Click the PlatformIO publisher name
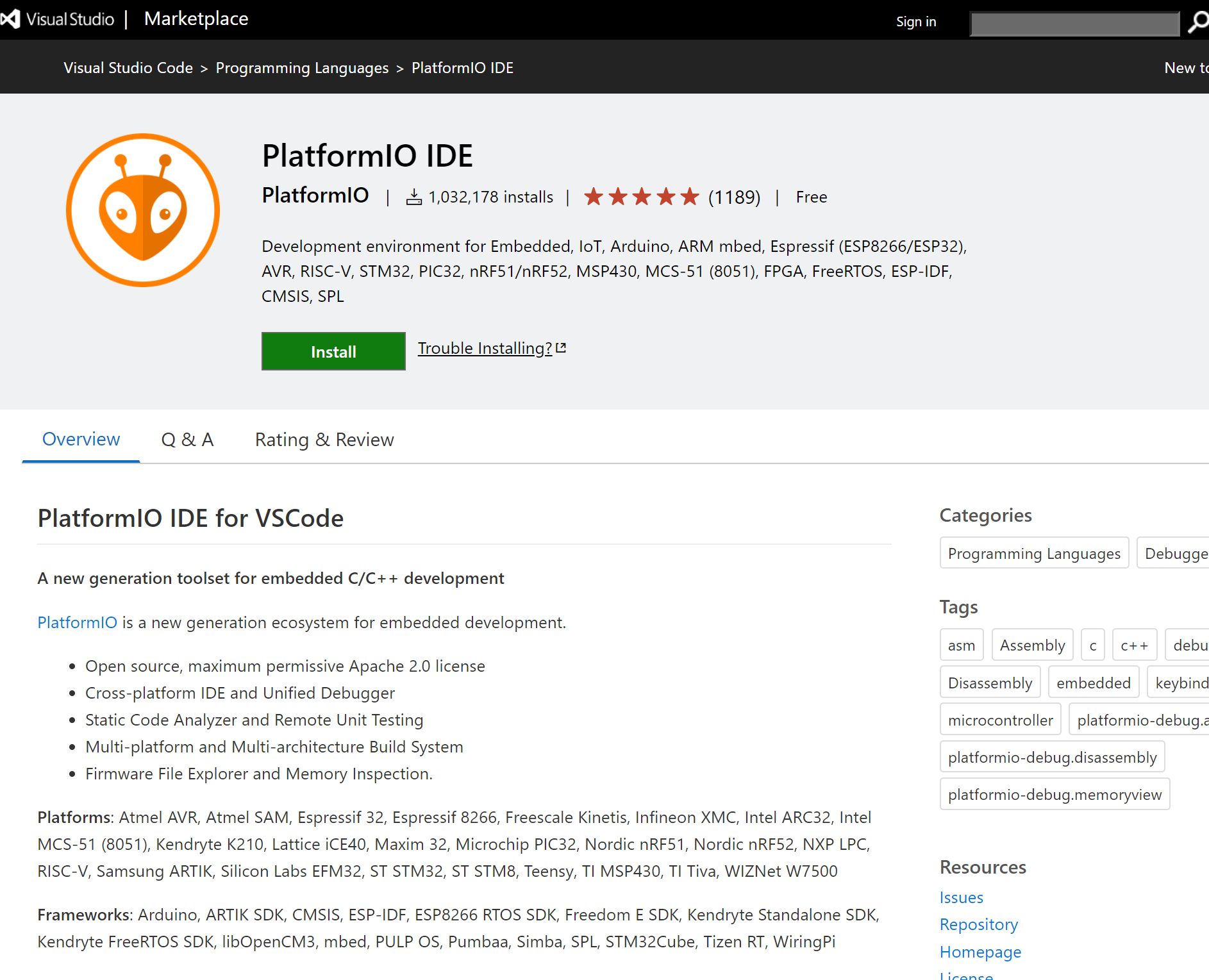 coord(315,195)
